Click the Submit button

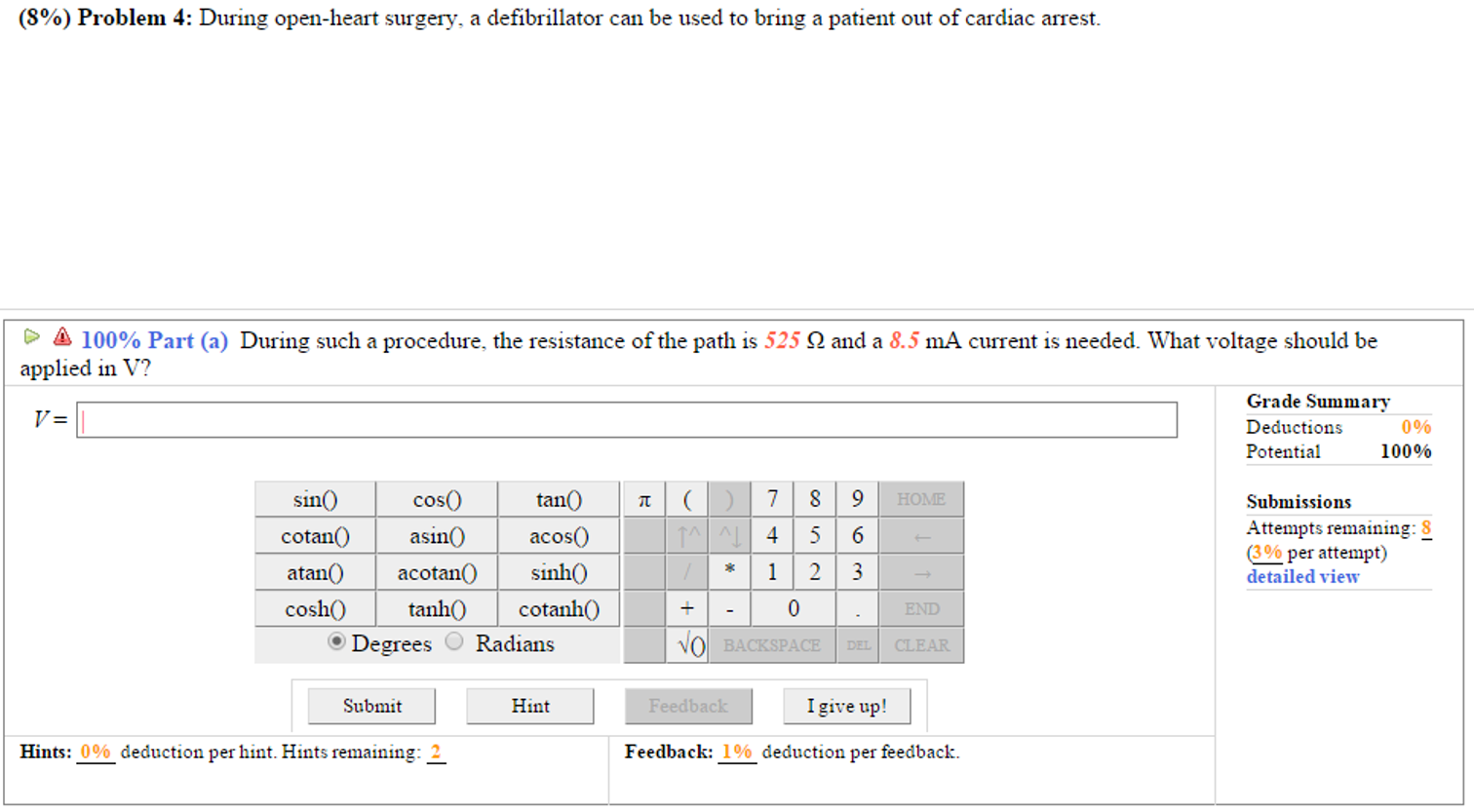pos(371,706)
